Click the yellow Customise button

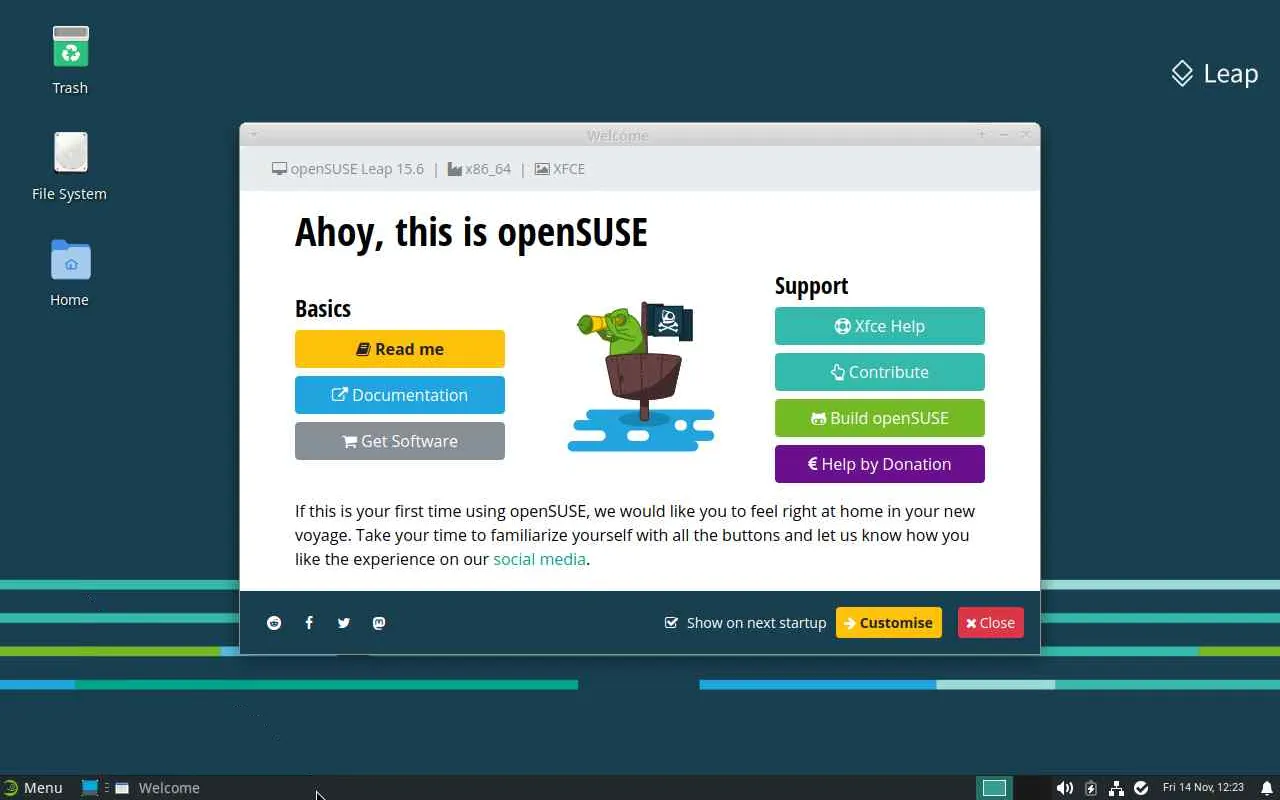889,623
